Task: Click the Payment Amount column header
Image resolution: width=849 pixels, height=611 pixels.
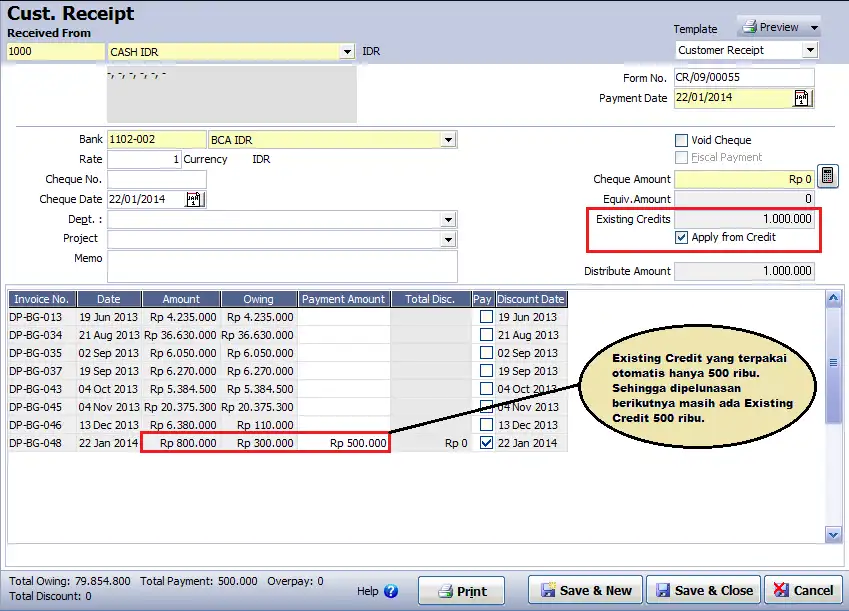Action: click(343, 299)
